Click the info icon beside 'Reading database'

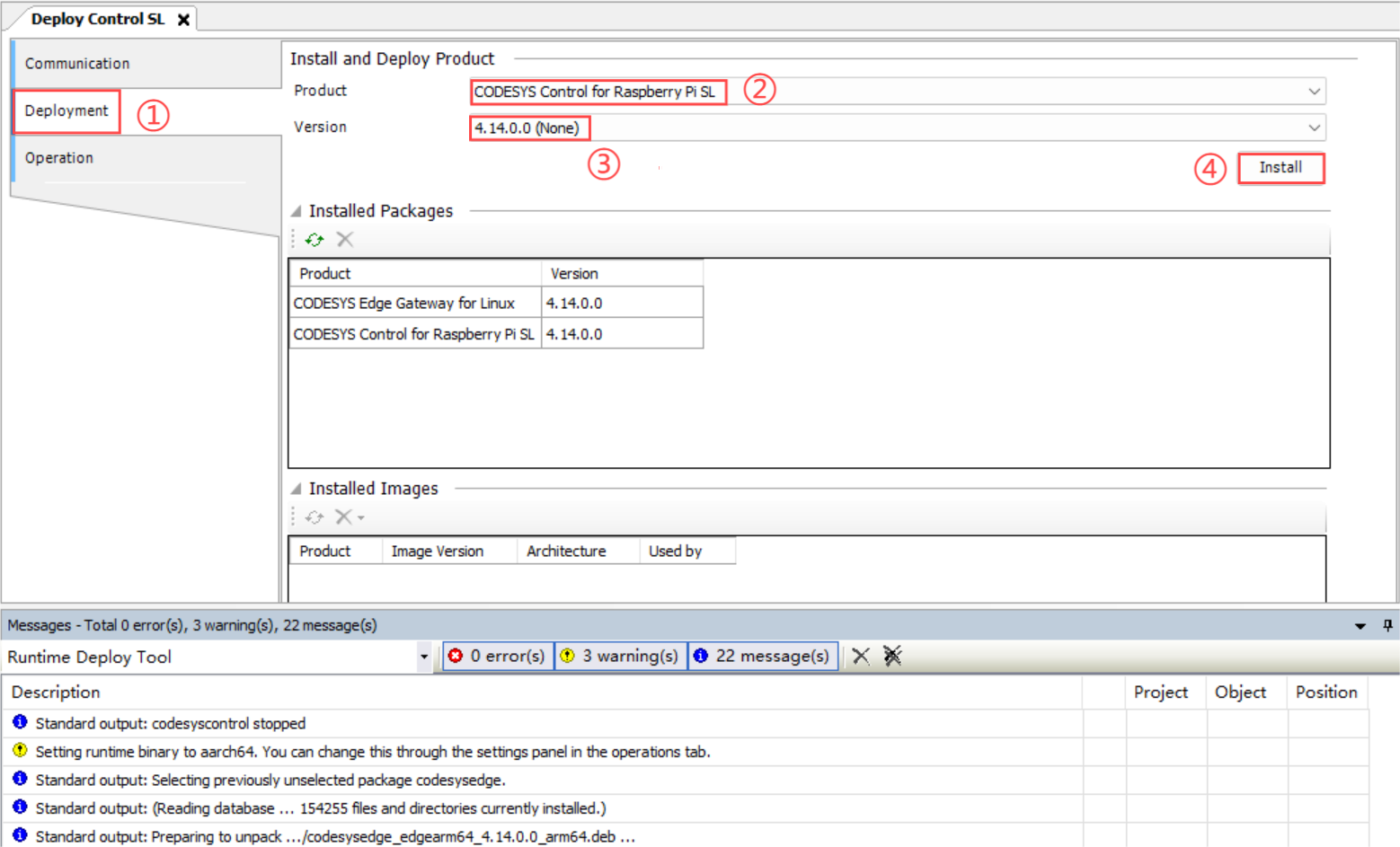[20, 807]
